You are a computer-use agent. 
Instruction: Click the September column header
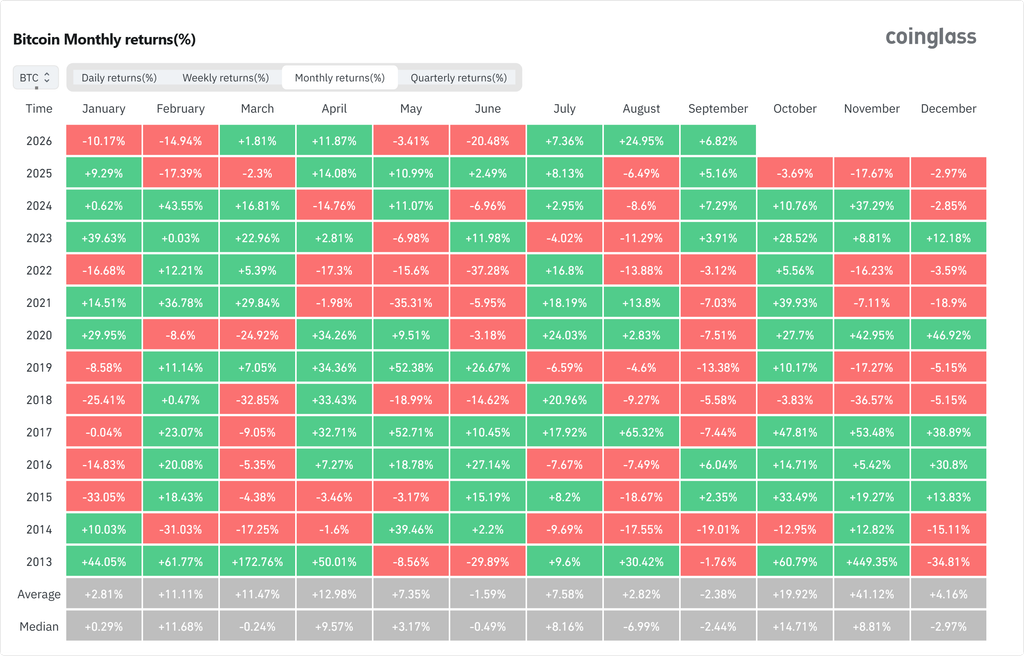pyautogui.click(x=718, y=108)
